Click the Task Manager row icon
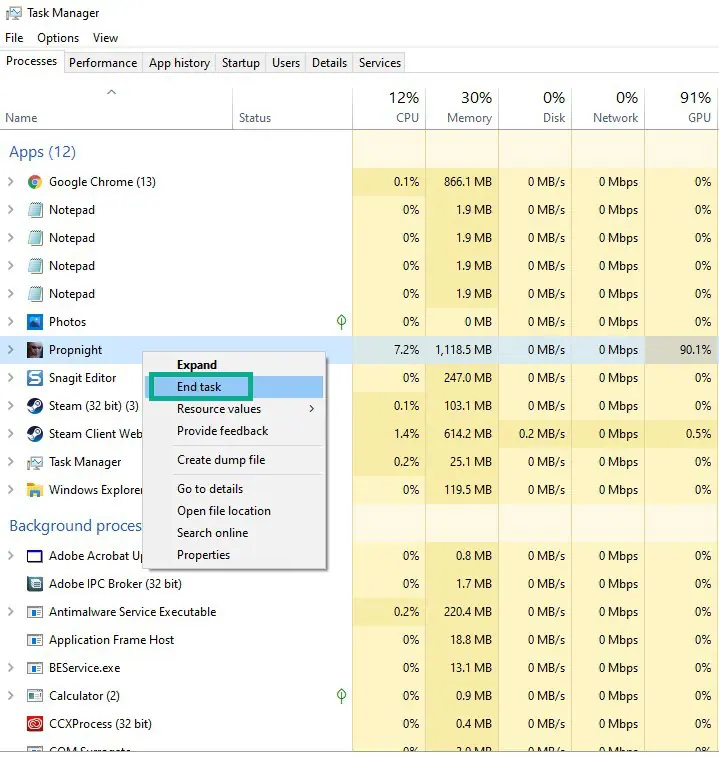This screenshot has width=719, height=757. pyautogui.click(x=34, y=463)
